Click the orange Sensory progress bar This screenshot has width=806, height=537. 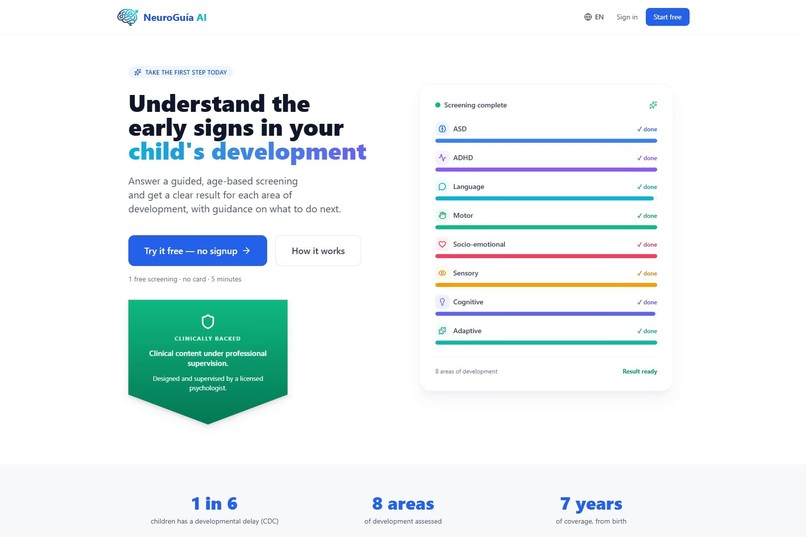(x=546, y=285)
